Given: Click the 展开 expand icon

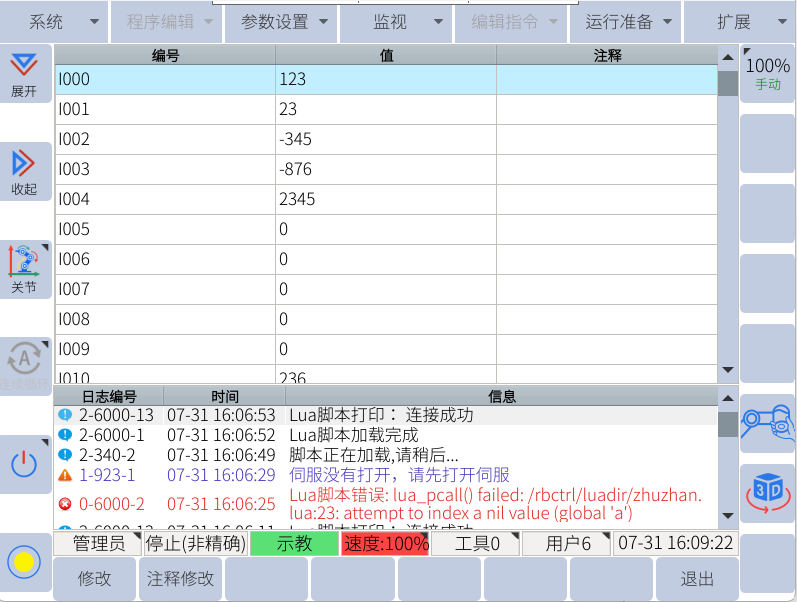Looking at the screenshot, I should 25,73.
